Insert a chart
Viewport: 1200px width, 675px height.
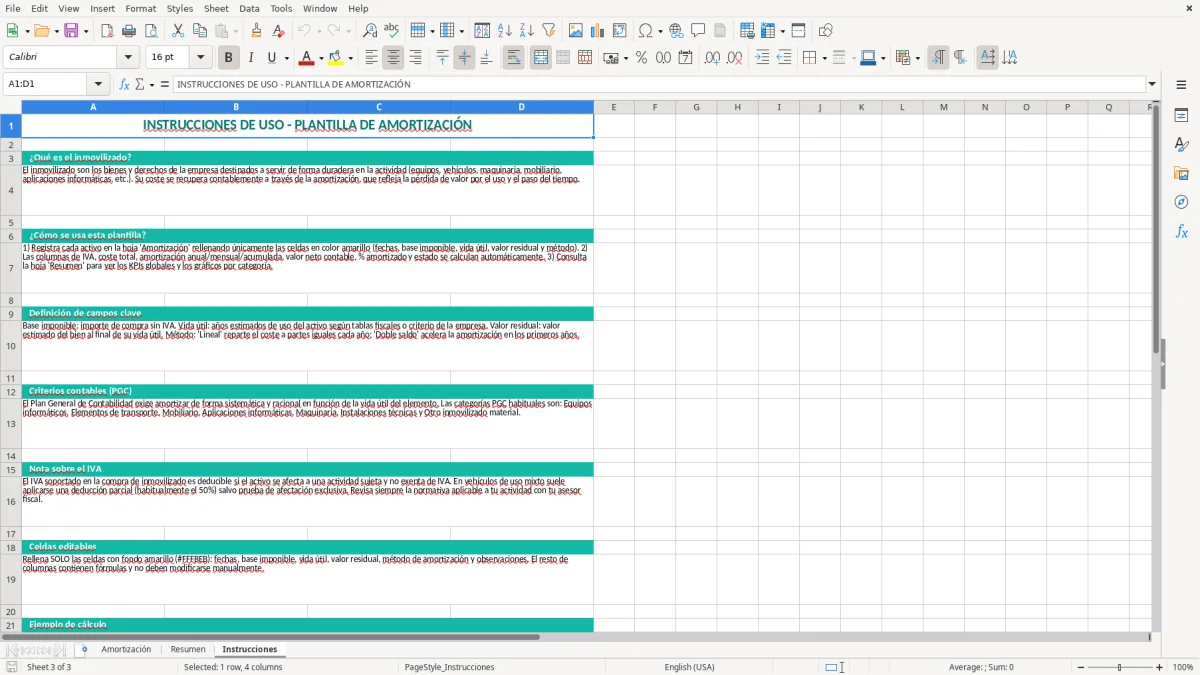[x=598, y=31]
